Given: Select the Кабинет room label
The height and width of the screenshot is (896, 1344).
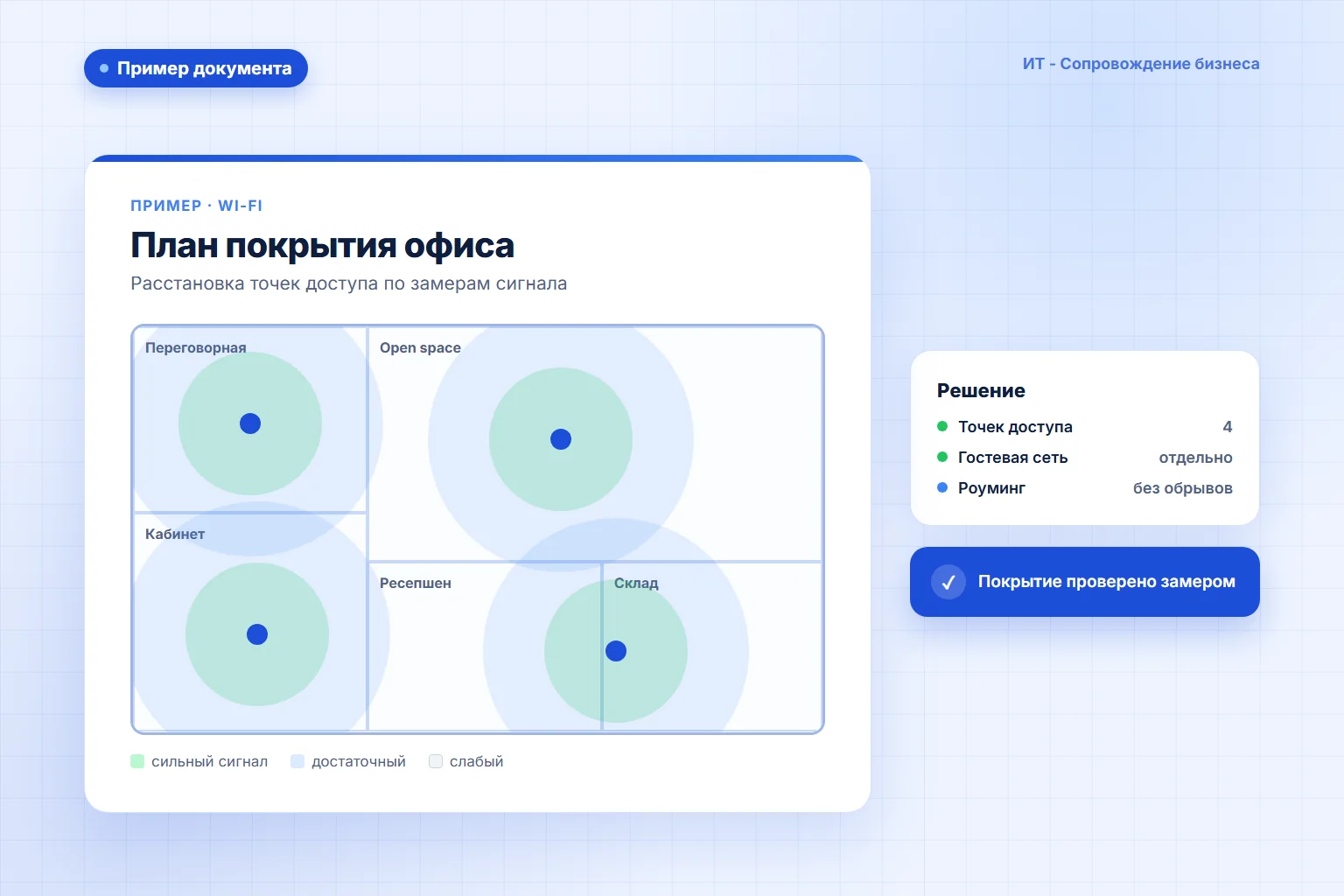Looking at the screenshot, I should point(175,534).
